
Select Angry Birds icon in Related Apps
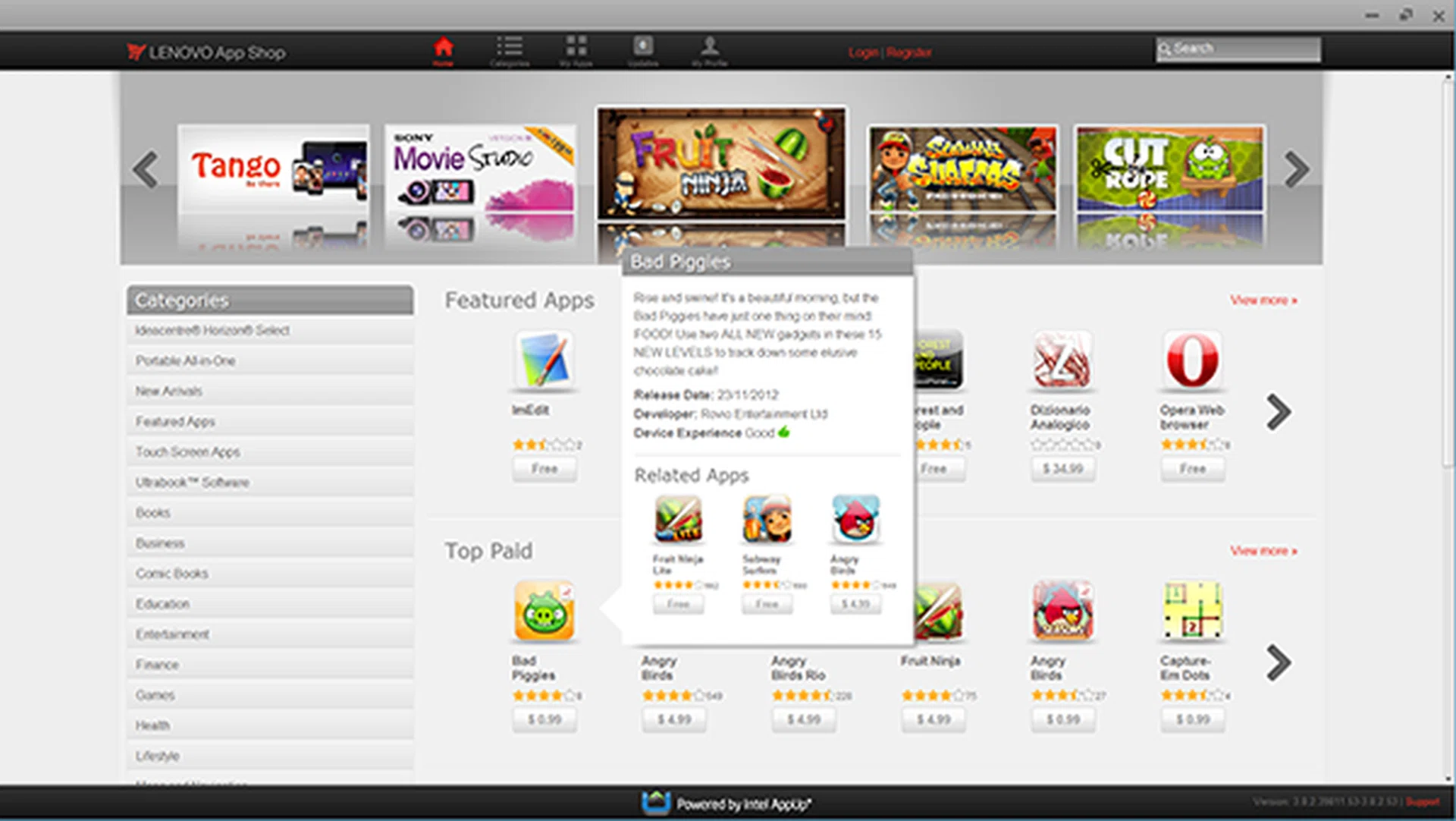click(x=855, y=520)
